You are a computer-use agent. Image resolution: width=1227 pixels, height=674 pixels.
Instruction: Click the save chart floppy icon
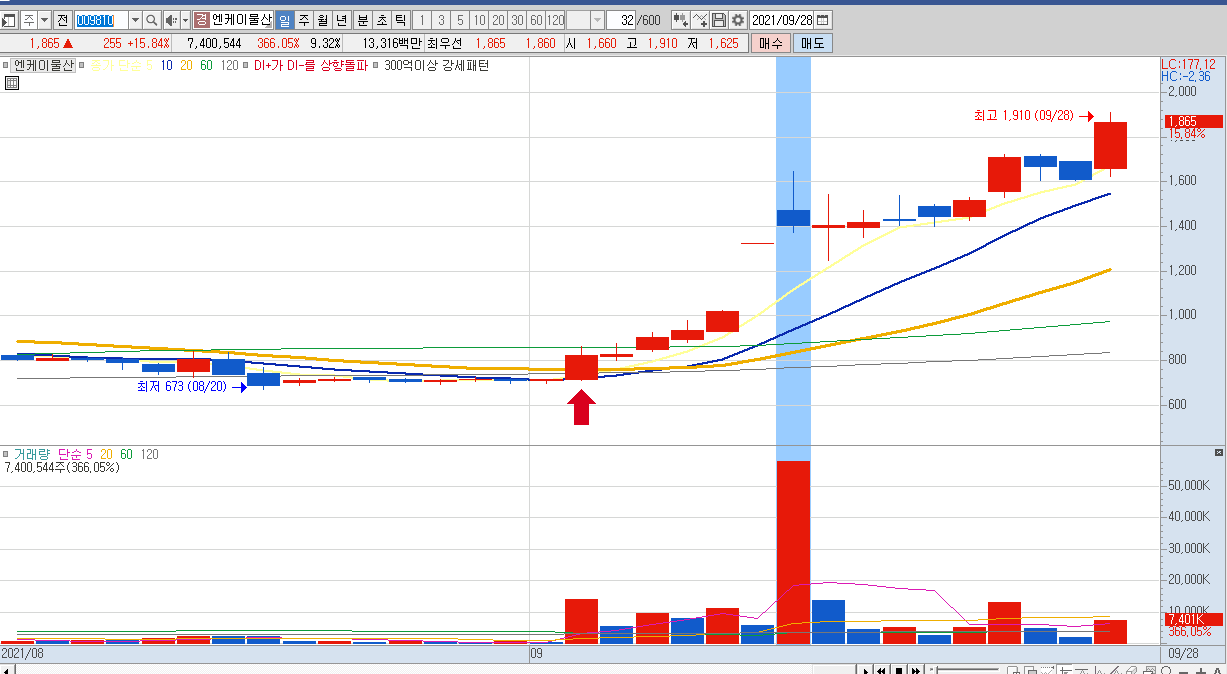[719, 20]
